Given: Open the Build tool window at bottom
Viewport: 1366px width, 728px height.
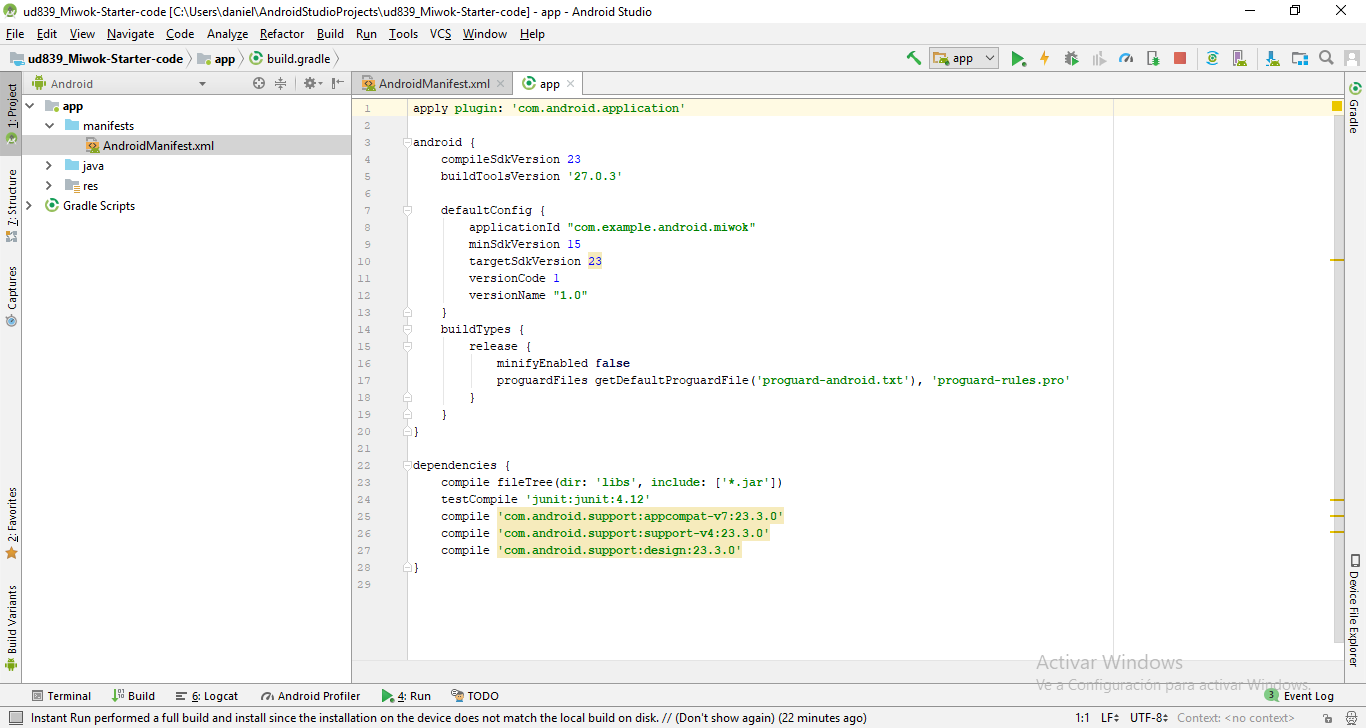Looking at the screenshot, I should [133, 696].
